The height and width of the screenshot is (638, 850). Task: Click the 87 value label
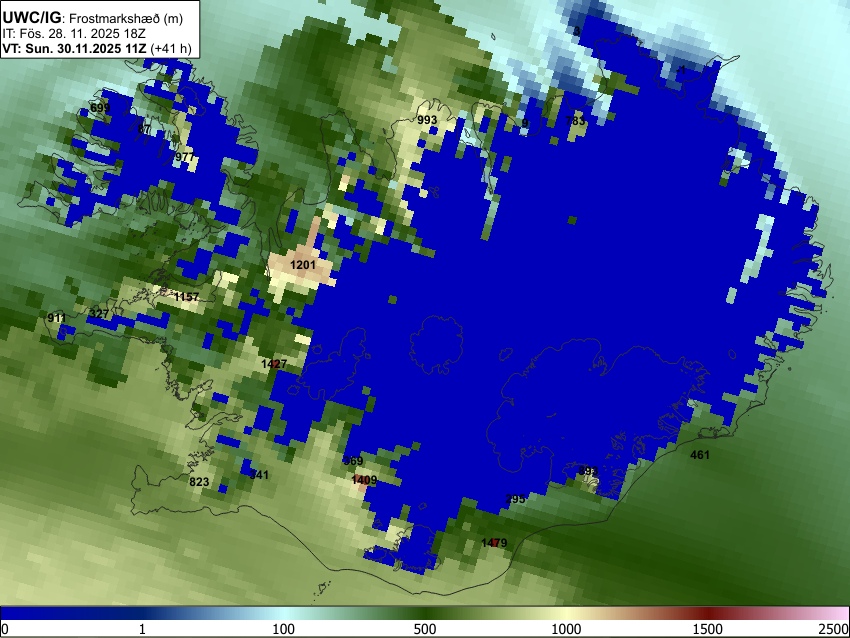click(144, 130)
